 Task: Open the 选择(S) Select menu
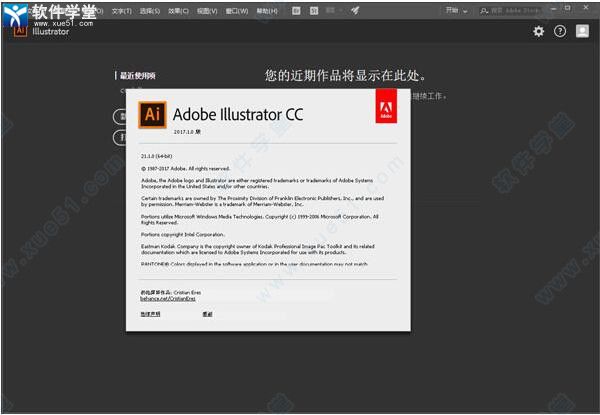(x=150, y=11)
